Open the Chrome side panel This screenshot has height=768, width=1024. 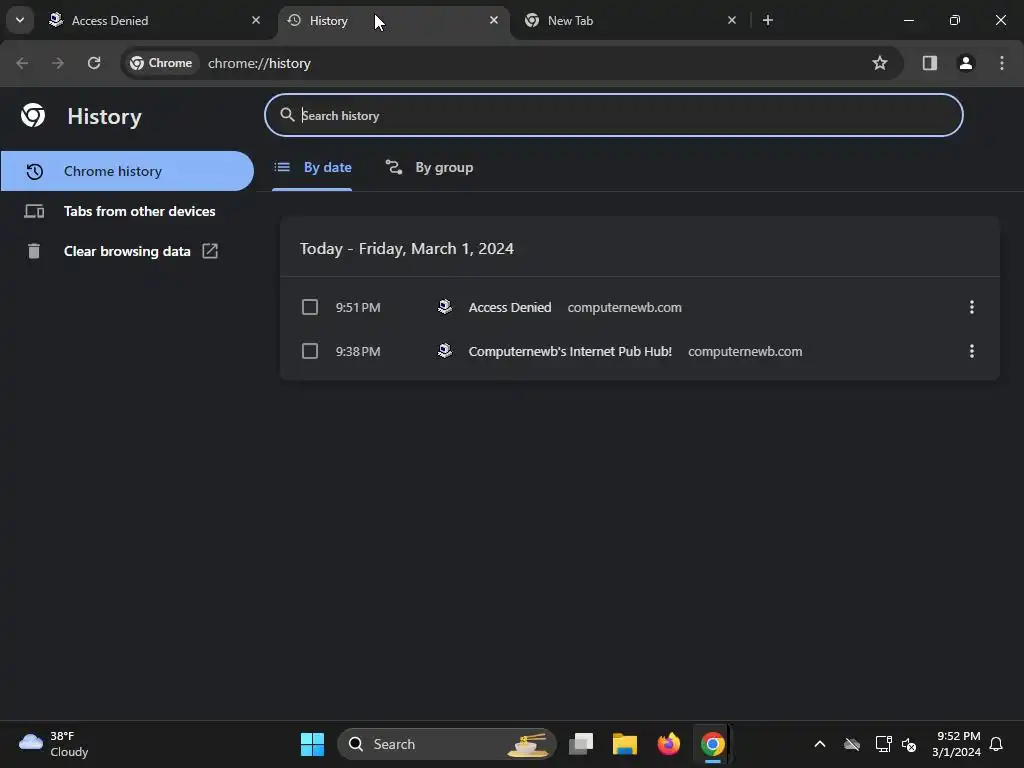click(x=929, y=63)
